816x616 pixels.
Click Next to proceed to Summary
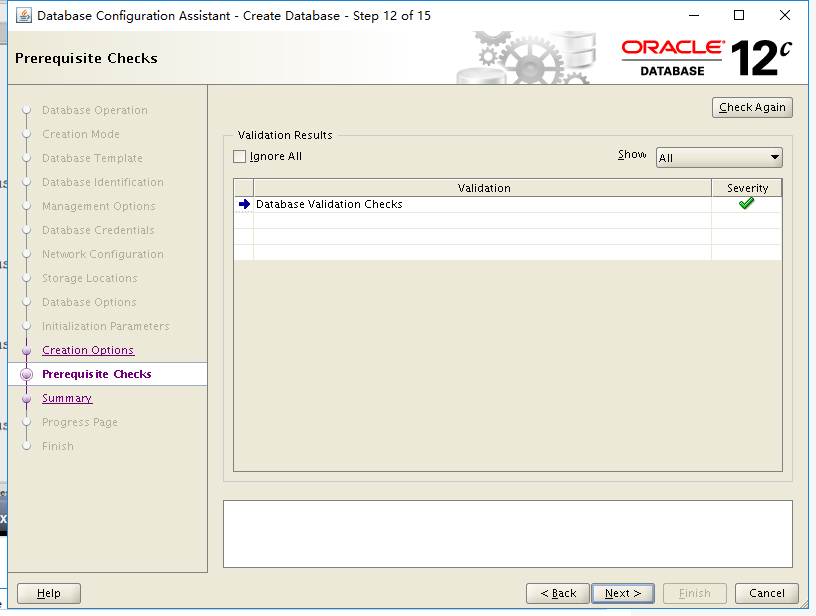click(x=622, y=592)
